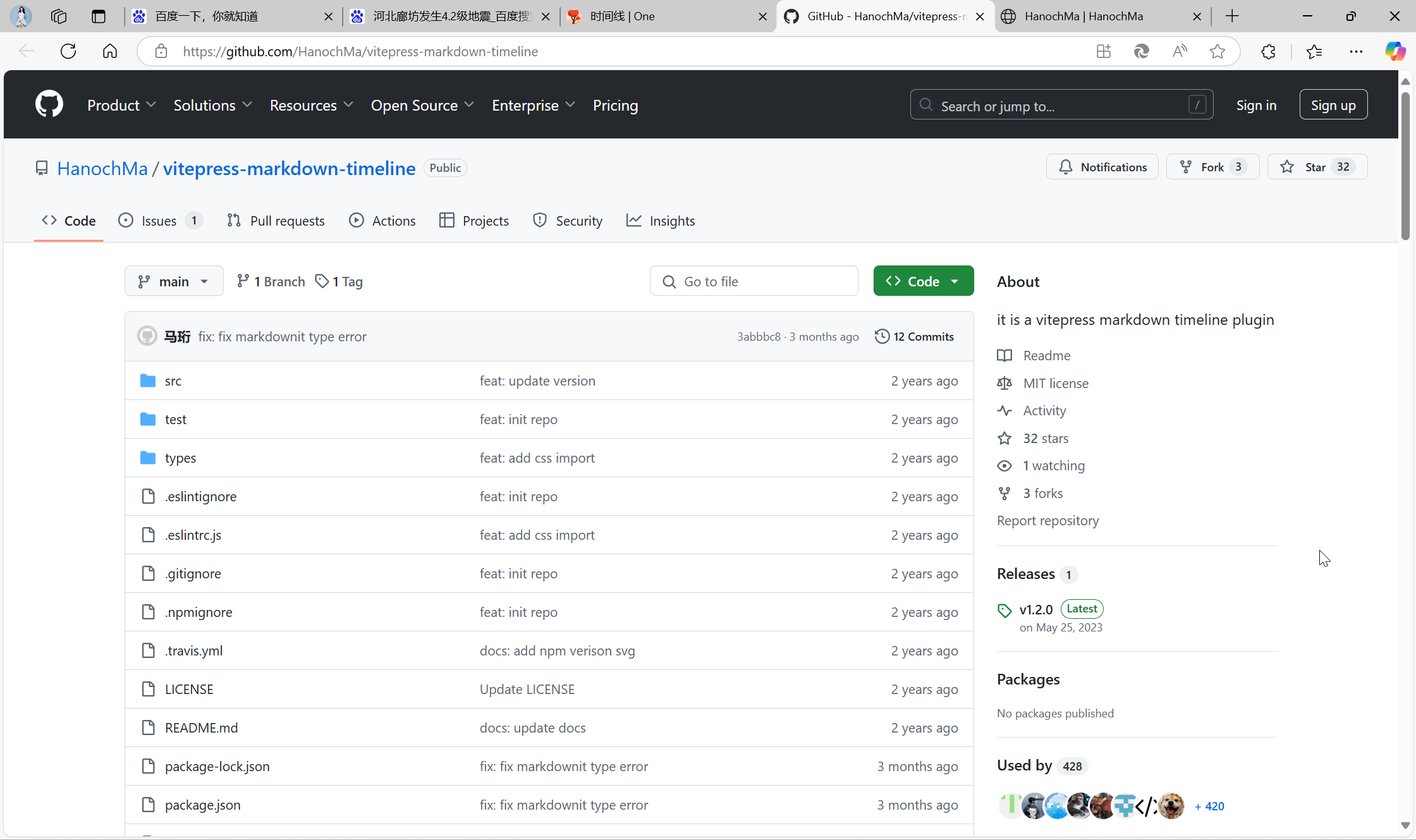1416x840 pixels.
Task: Go to browser home via home icon
Action: [x=110, y=51]
